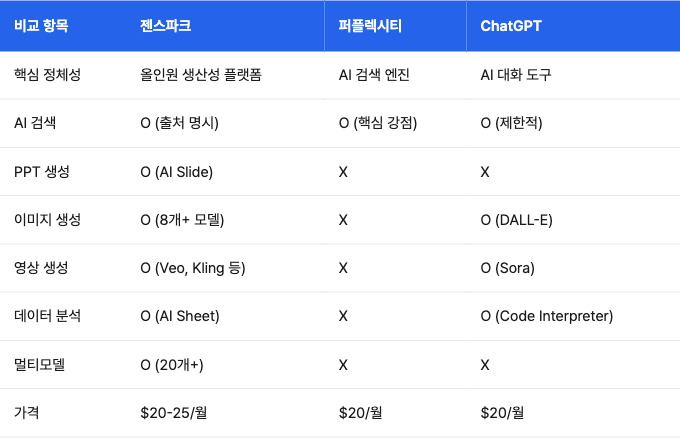This screenshot has width=680, height=438.
Task: Select the O (출처 명시) cell
Action: pos(179,123)
